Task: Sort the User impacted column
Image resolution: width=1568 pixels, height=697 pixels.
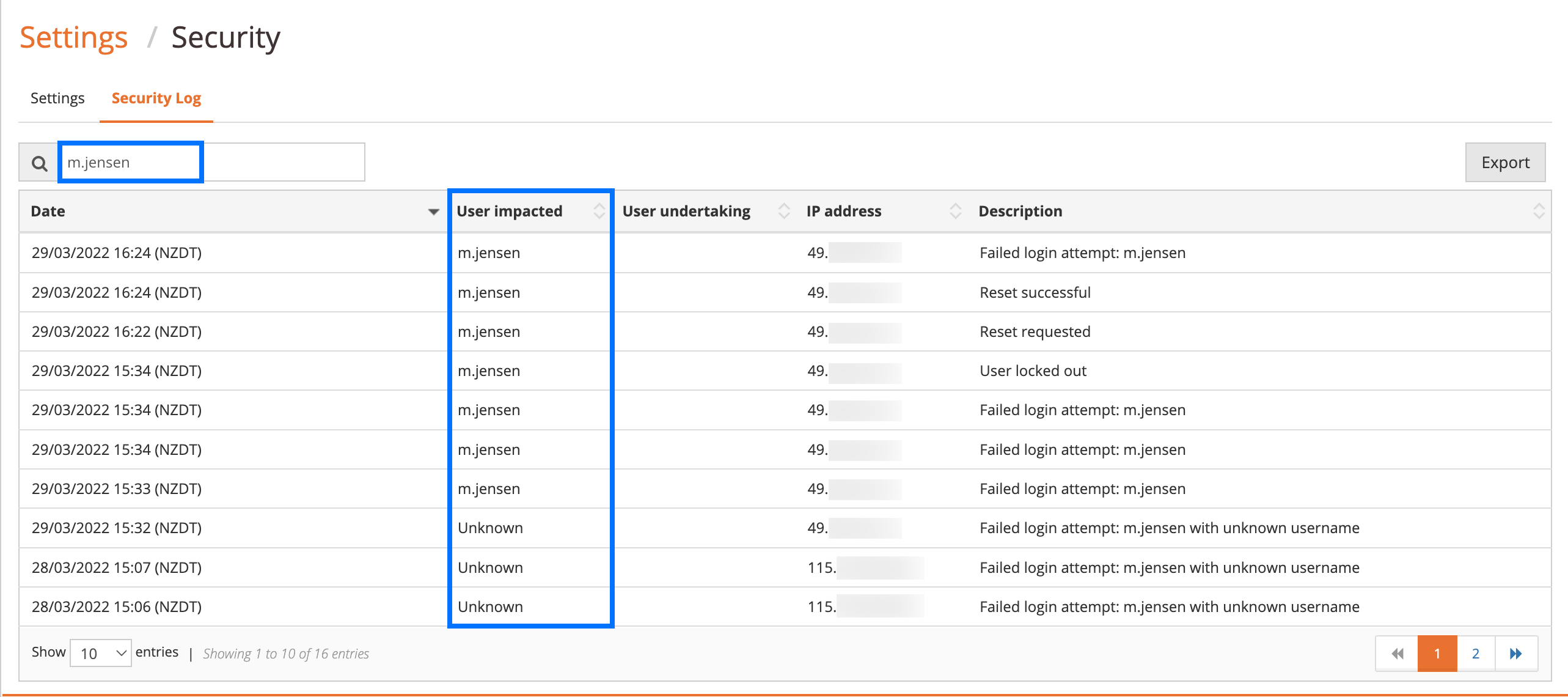Action: [x=600, y=211]
